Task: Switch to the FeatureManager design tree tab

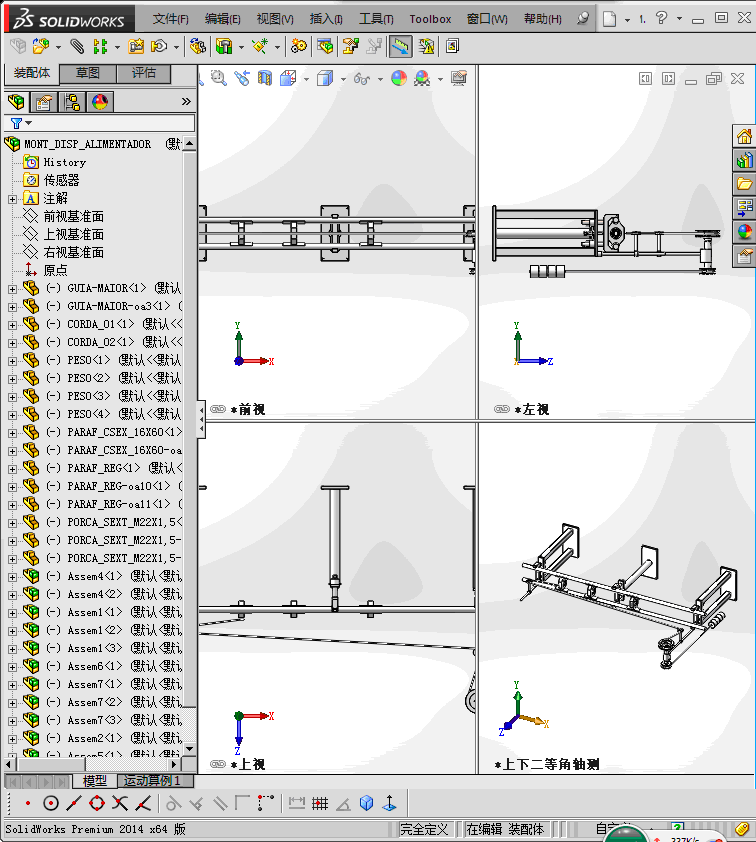Action: (x=16, y=101)
